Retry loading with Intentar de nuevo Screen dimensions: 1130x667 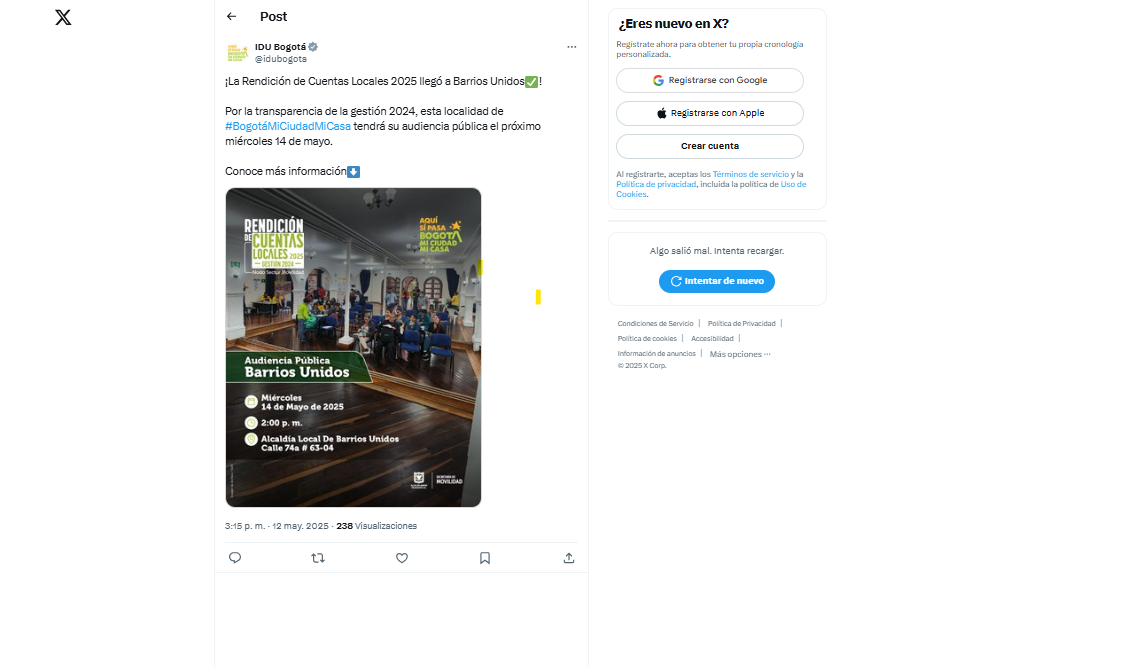[717, 281]
